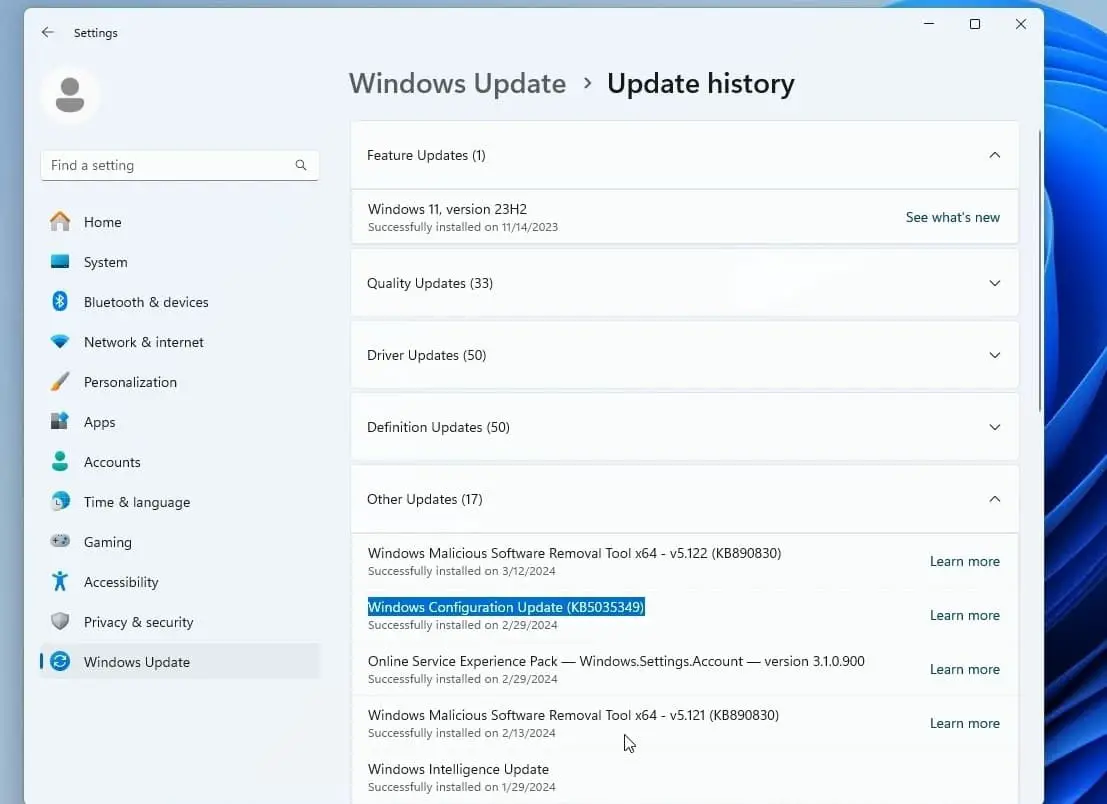Expand the Driver Updates section
Screen dimensions: 1107x804
coord(994,355)
